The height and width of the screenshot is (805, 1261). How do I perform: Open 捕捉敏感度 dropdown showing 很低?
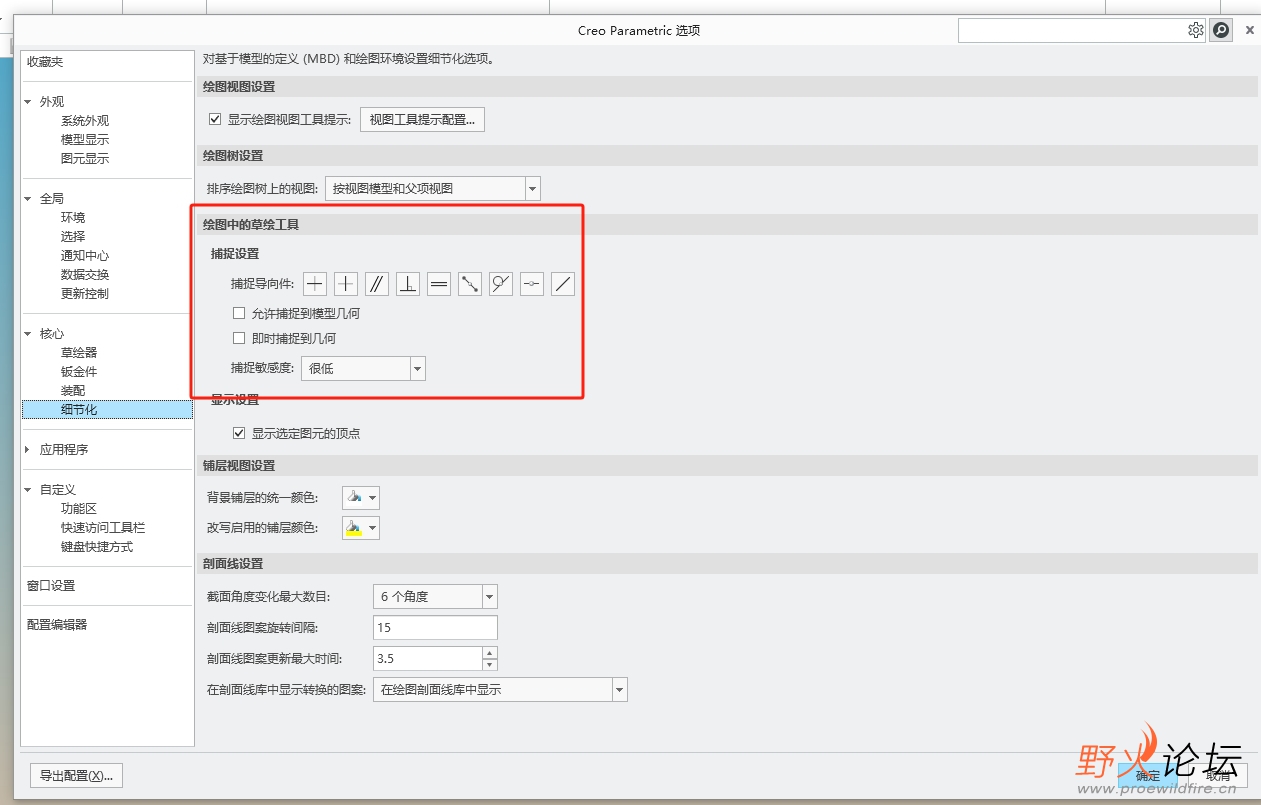click(x=363, y=368)
